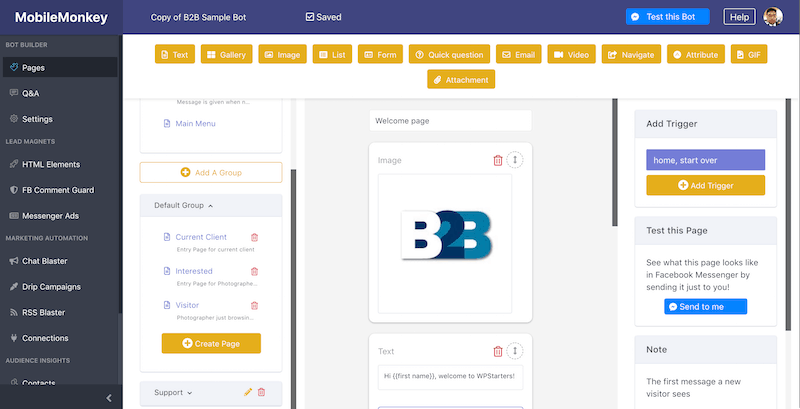The height and width of the screenshot is (409, 800).
Task: Edit the Support group with pencil icon
Action: point(248,393)
